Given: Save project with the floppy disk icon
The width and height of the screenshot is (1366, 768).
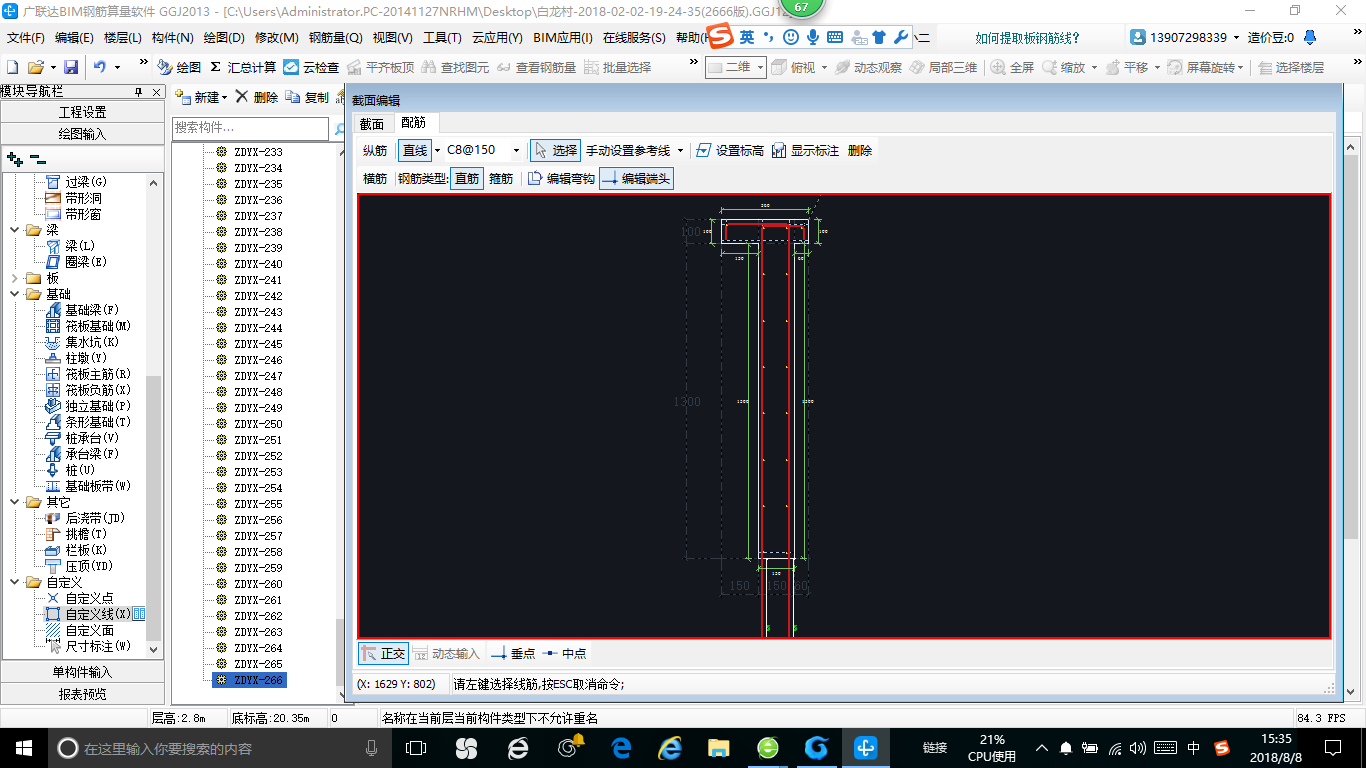Looking at the screenshot, I should (x=71, y=67).
